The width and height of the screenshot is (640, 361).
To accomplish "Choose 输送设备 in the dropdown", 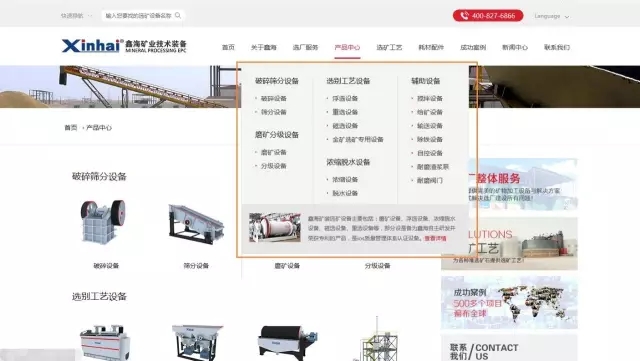I will click(429, 126).
